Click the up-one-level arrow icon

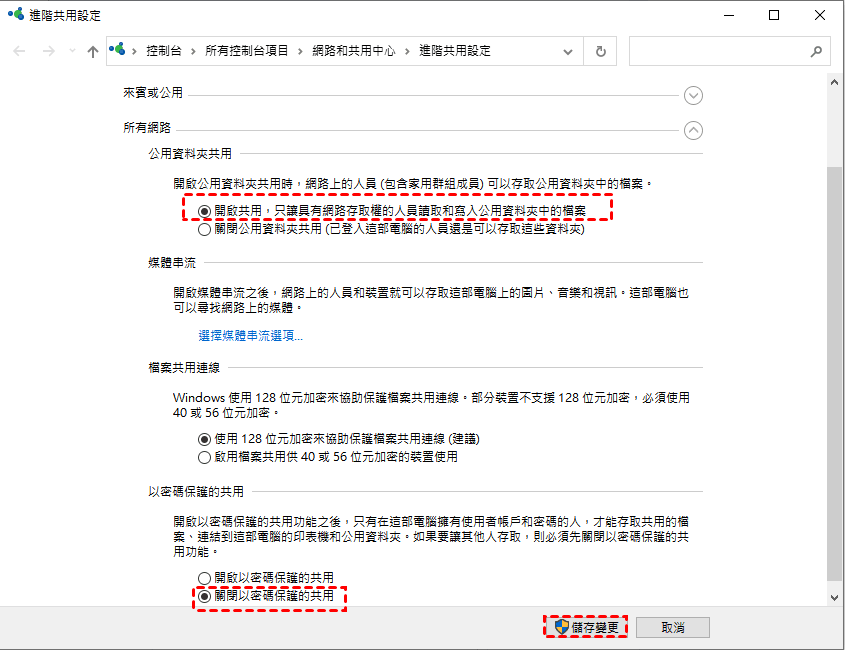(93, 51)
